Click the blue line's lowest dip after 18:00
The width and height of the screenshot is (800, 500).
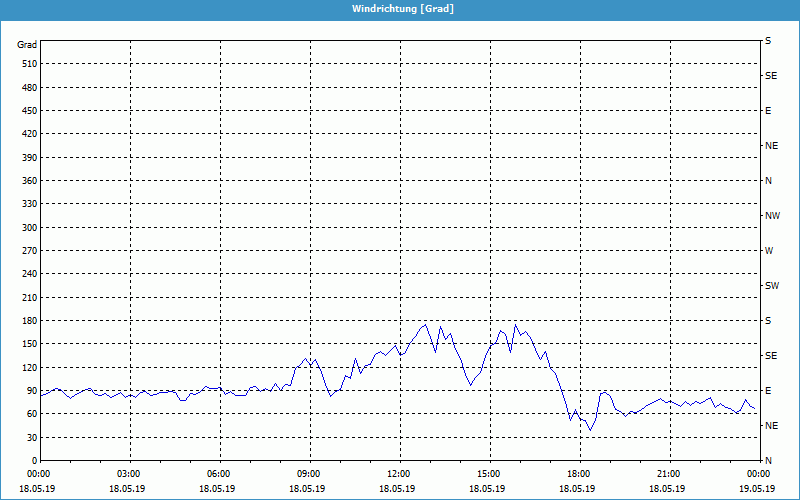[590, 430]
